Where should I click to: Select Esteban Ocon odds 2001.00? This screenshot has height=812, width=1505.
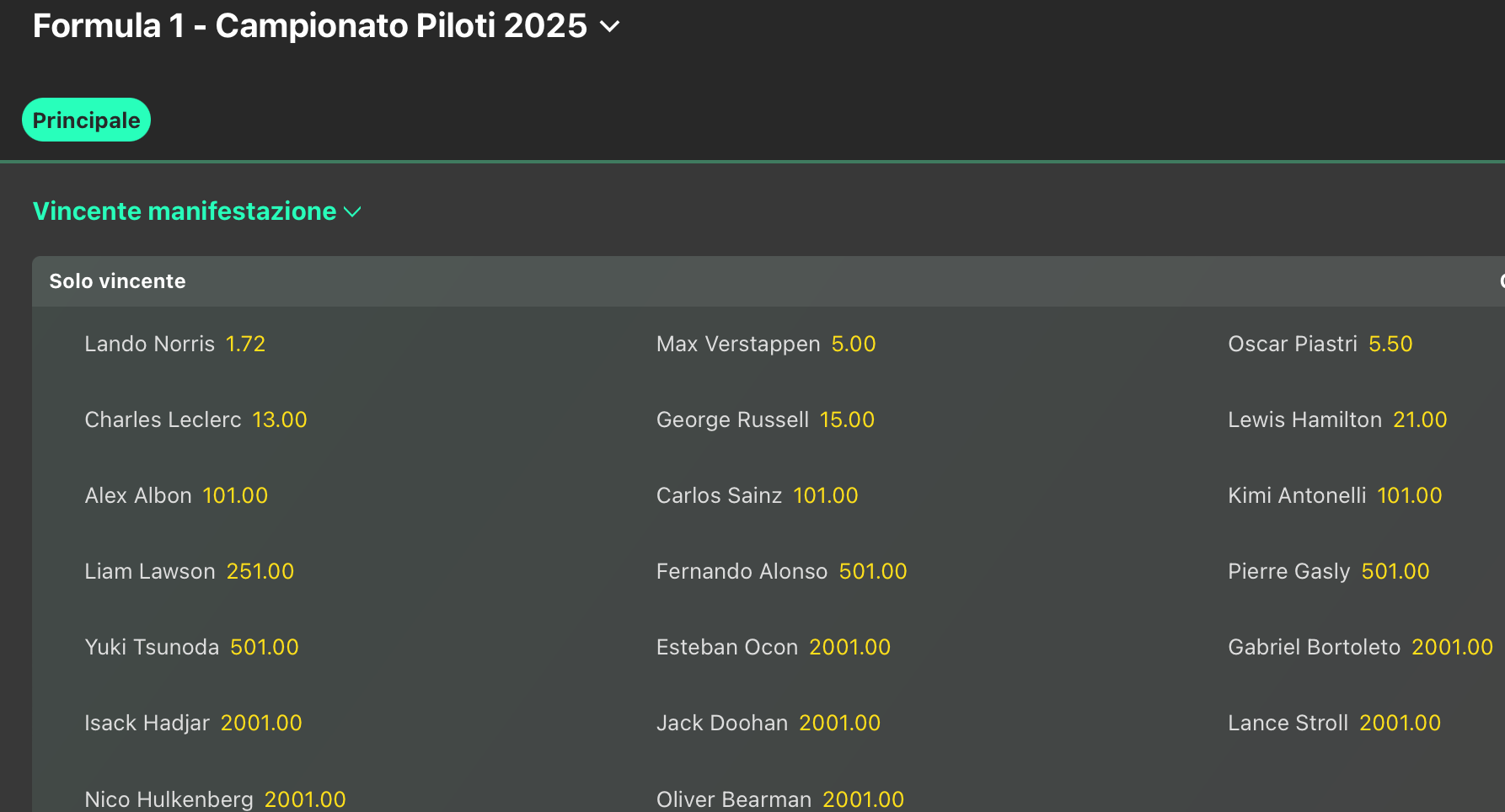click(x=849, y=648)
